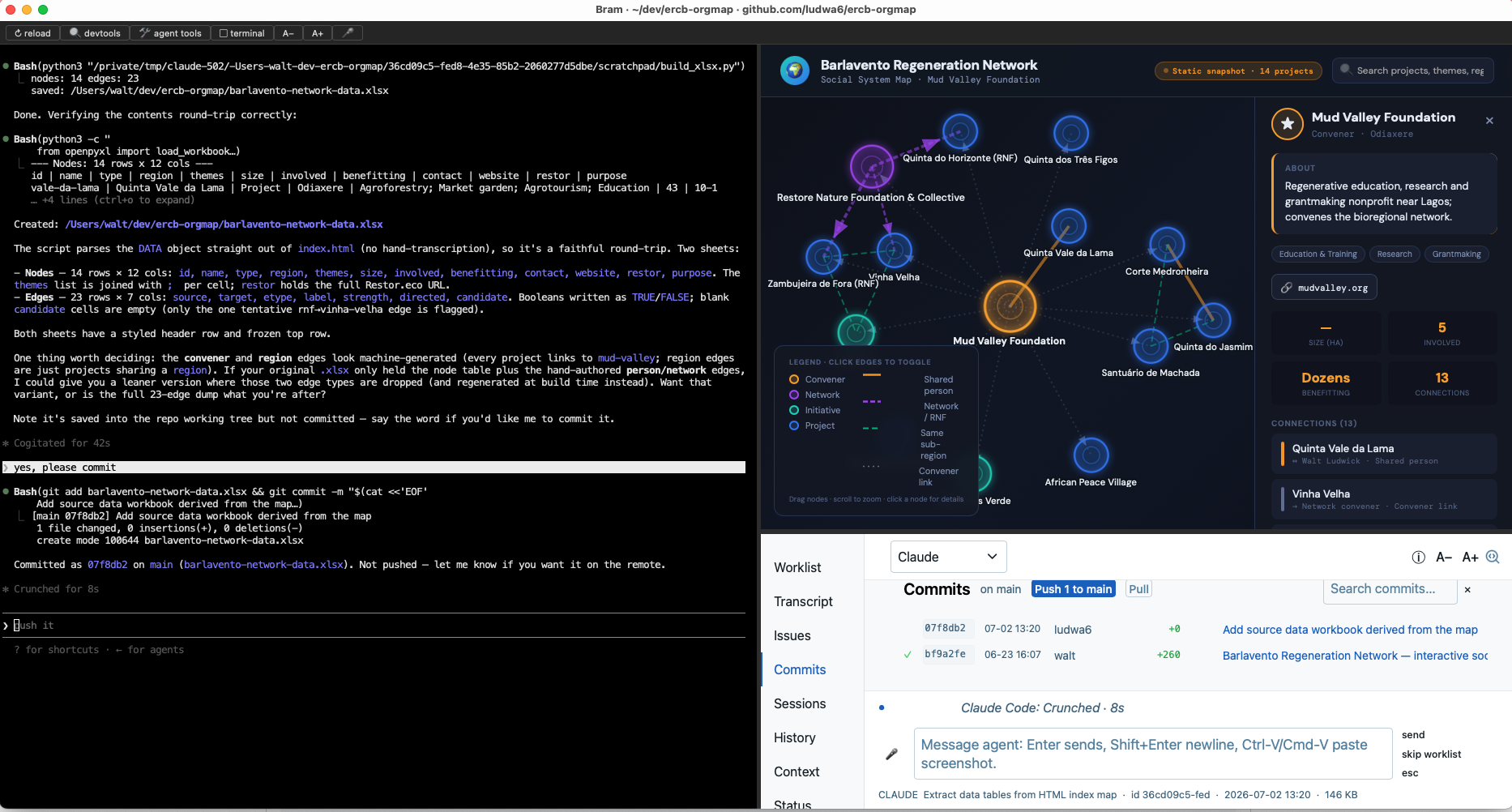
Task: Click the Convener legend color circle
Action: point(794,379)
